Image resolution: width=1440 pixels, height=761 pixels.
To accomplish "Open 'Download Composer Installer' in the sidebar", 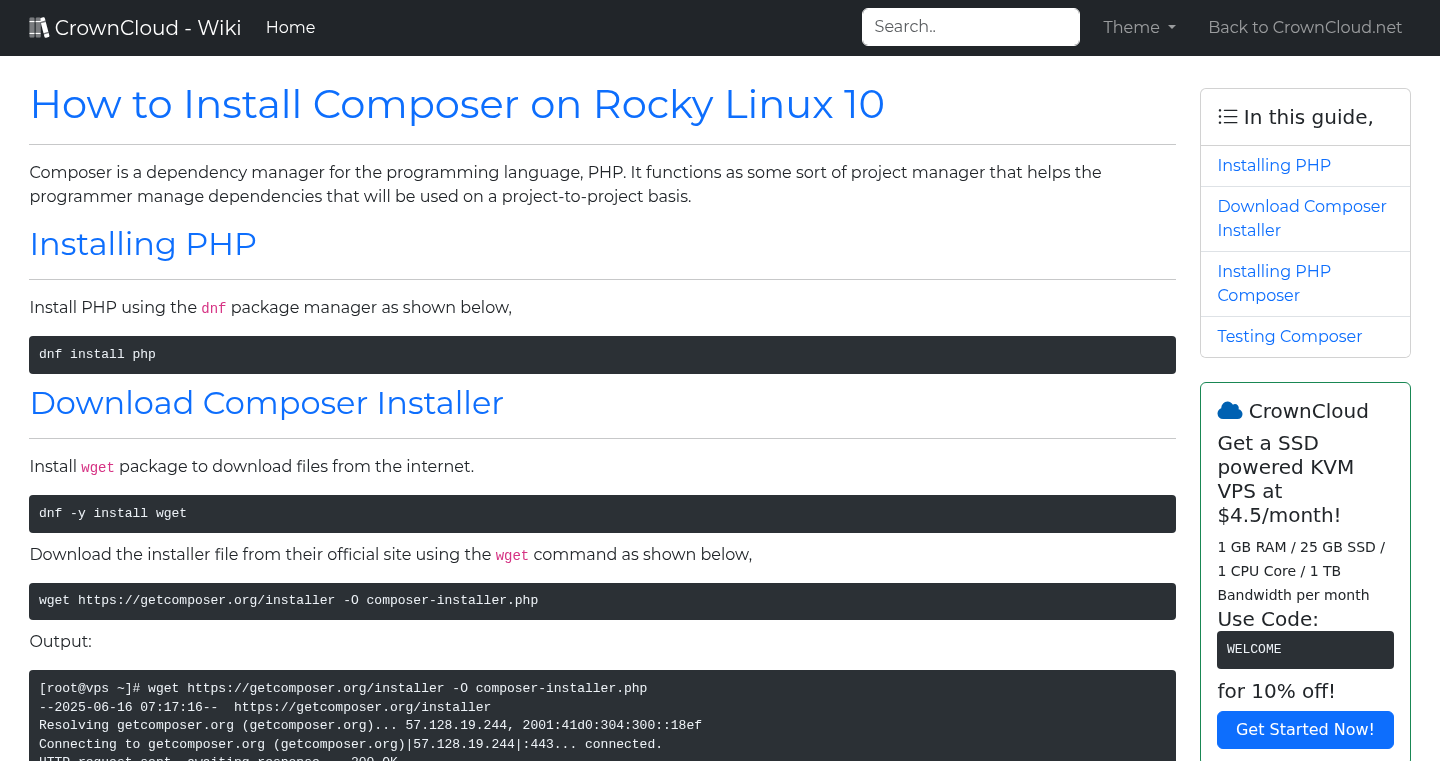I will [1302, 218].
